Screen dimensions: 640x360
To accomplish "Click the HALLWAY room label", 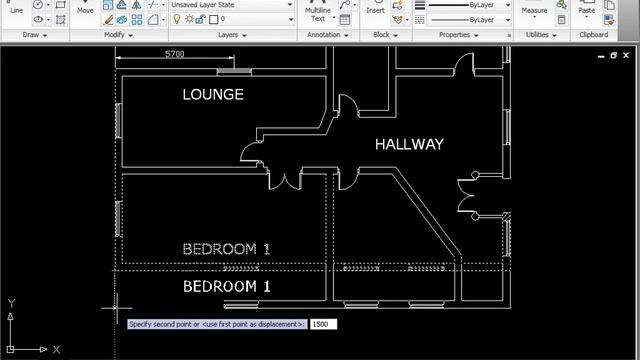I will [409, 144].
